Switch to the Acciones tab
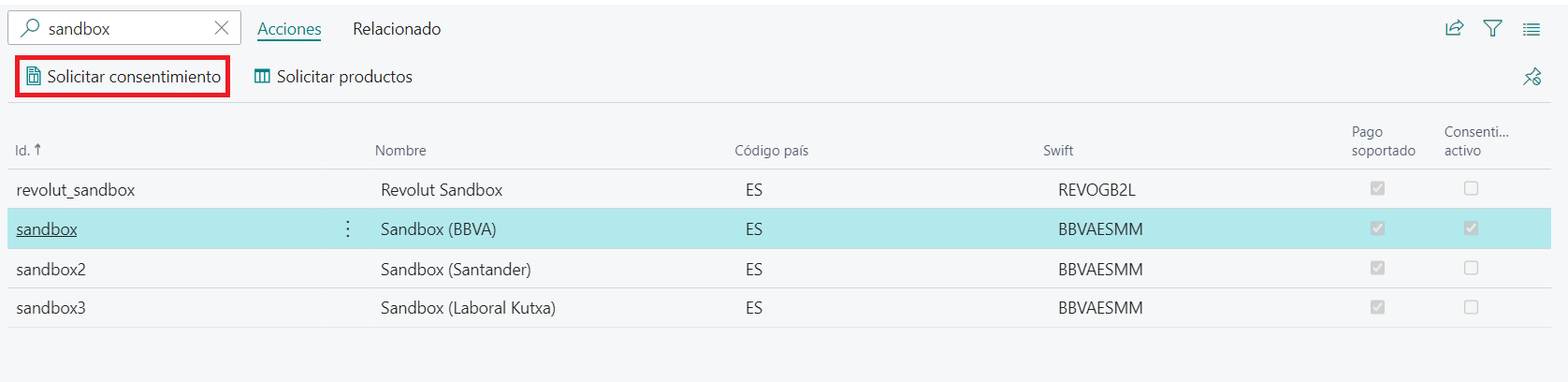 [289, 29]
